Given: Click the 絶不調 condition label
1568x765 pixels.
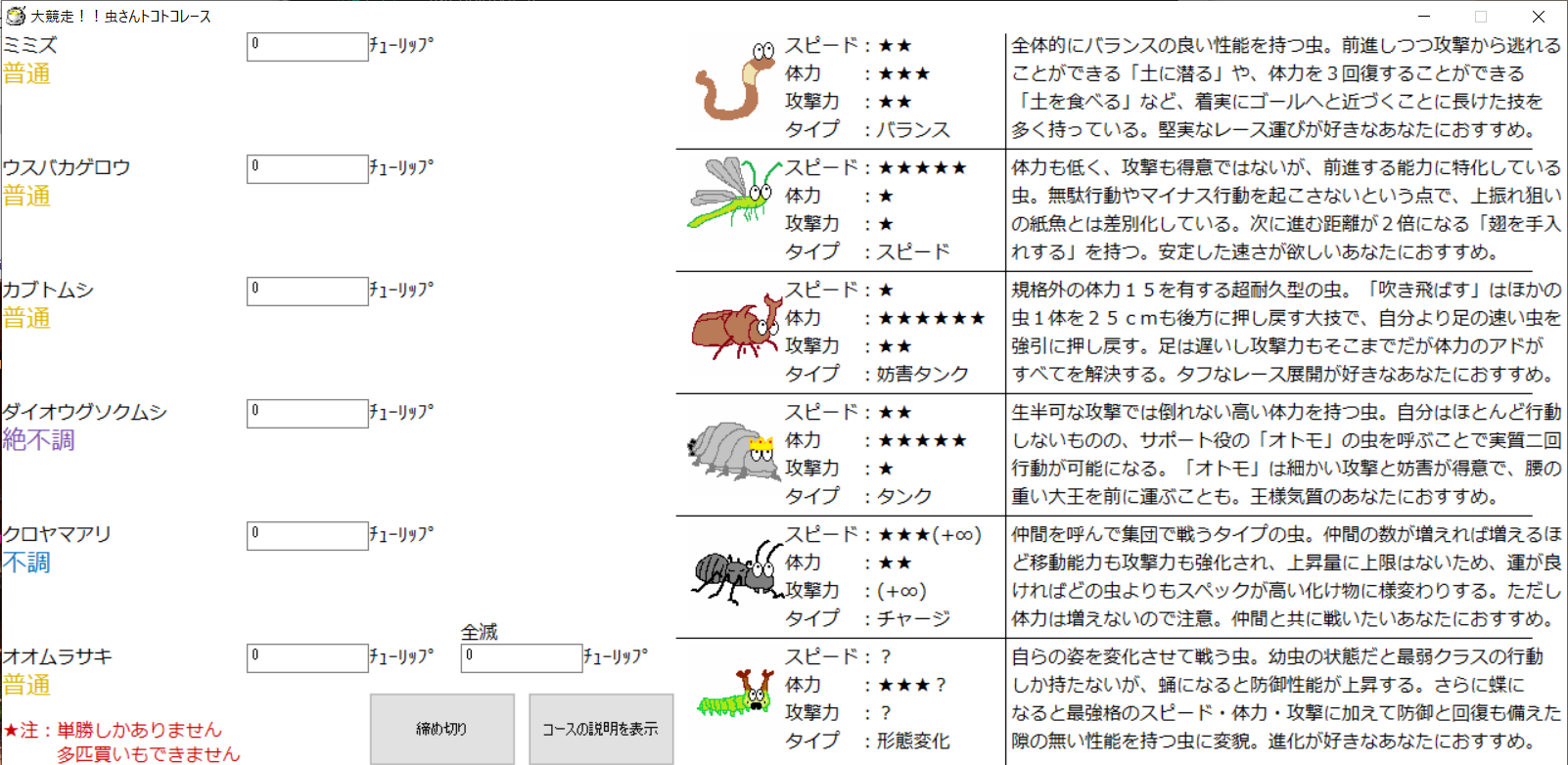Looking at the screenshot, I should click(39, 440).
